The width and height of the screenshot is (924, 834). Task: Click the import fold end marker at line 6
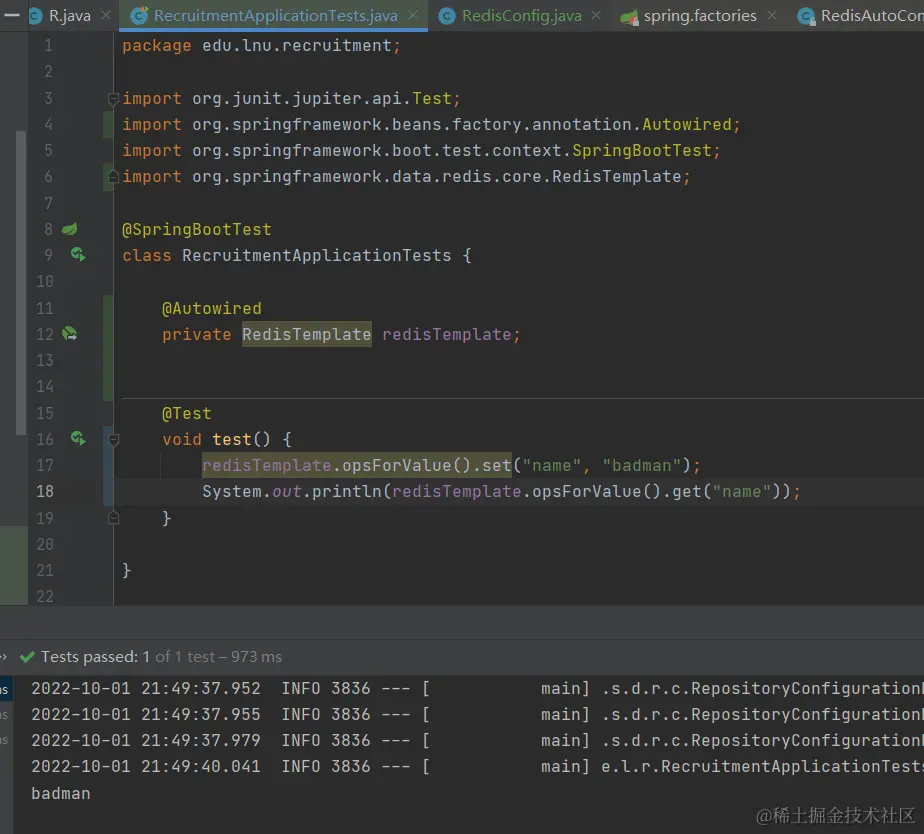click(113, 176)
